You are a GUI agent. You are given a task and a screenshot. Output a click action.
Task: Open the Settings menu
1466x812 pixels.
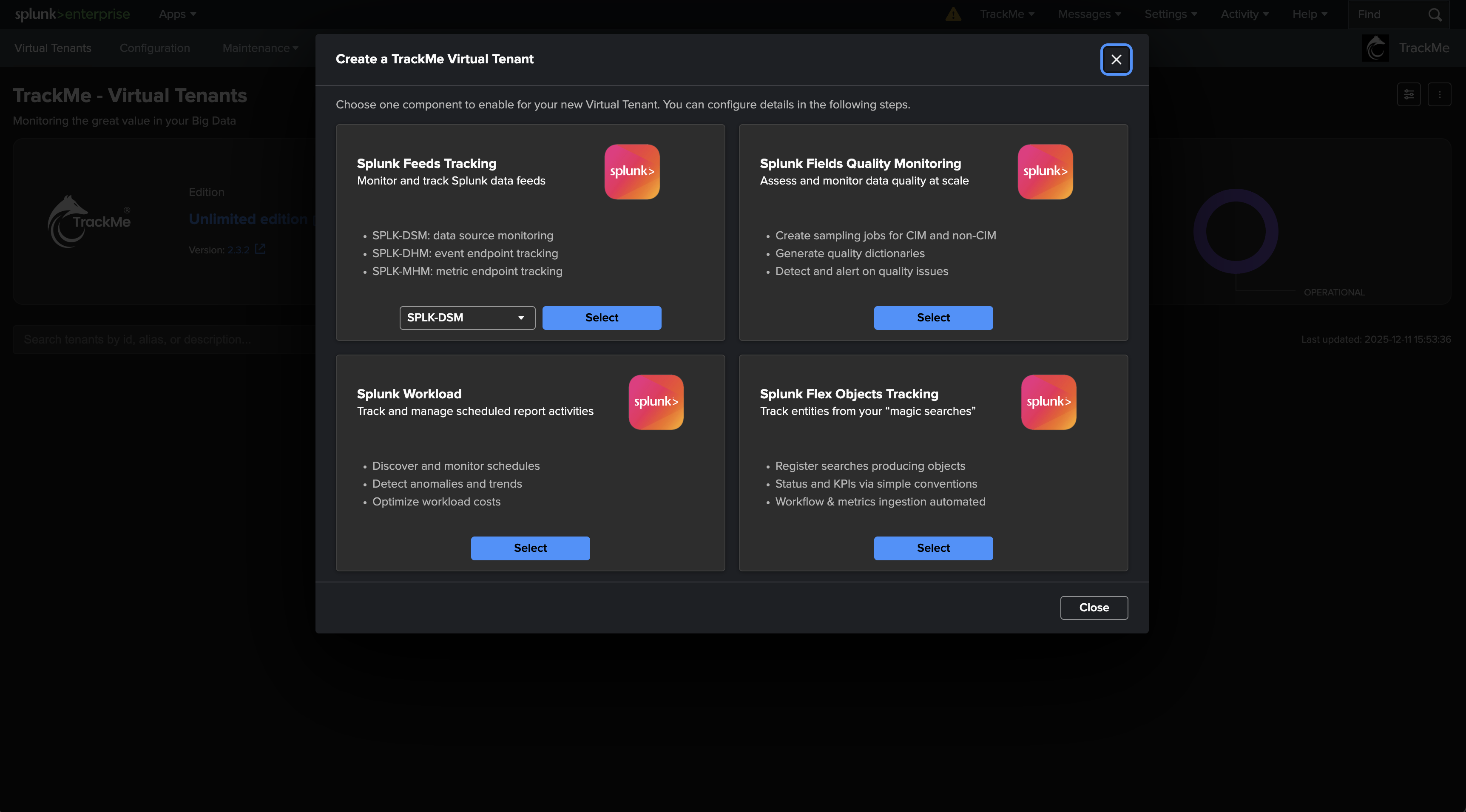tap(1170, 14)
